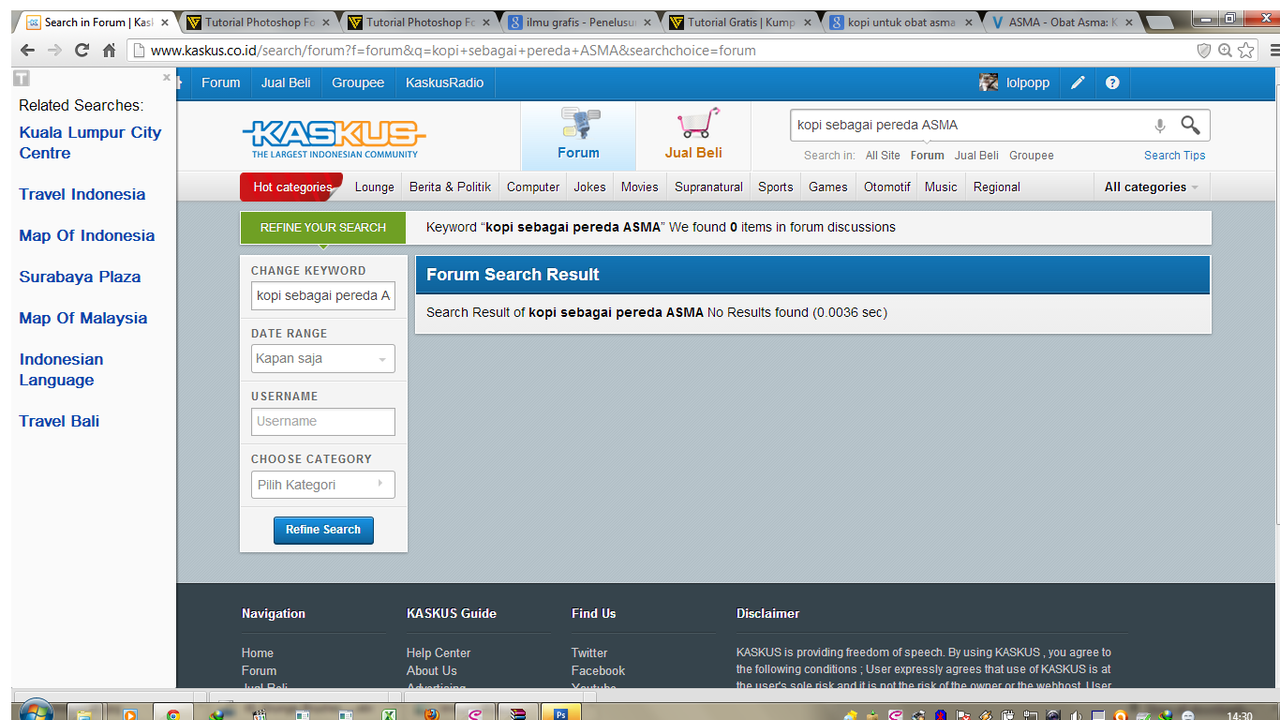Screen dimensions: 1280x720
Task: Click the microphone icon in Kaskus search box
Action: (1160, 125)
